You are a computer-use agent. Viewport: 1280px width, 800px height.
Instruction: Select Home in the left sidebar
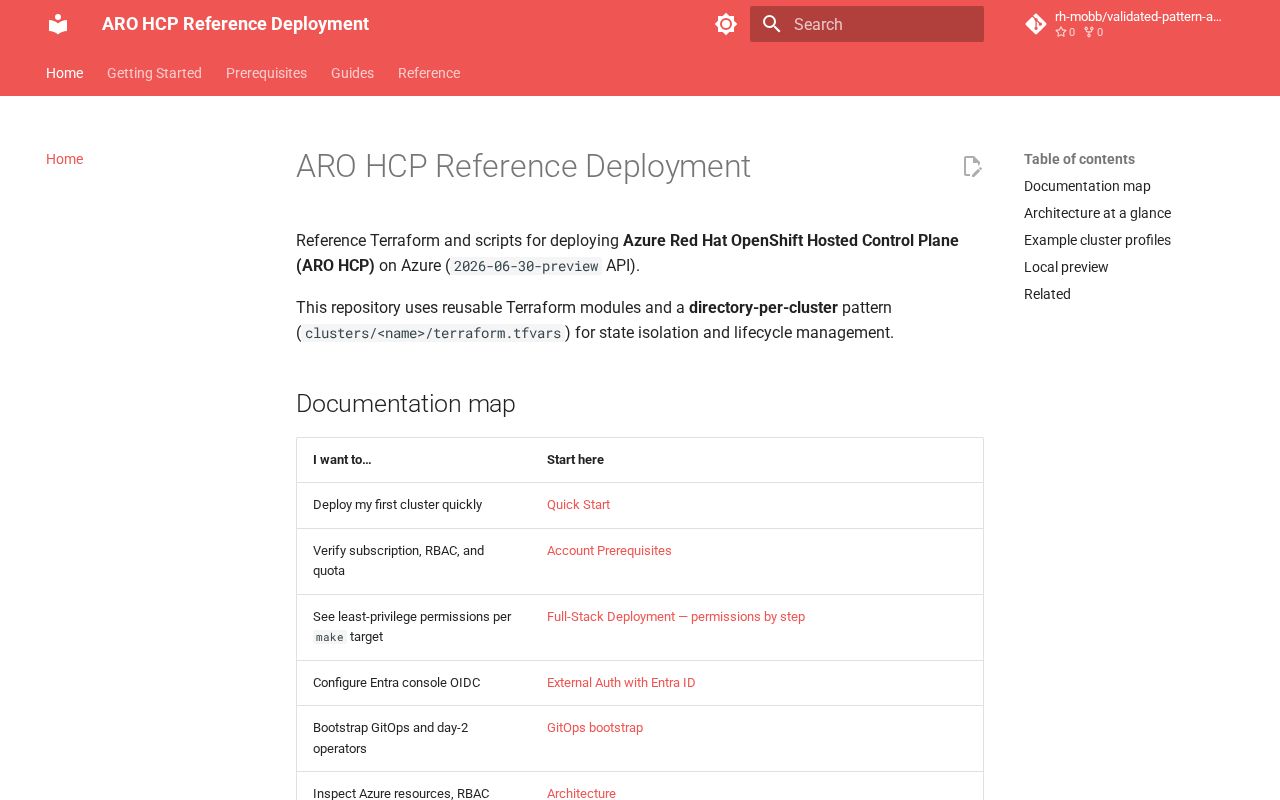click(x=65, y=159)
